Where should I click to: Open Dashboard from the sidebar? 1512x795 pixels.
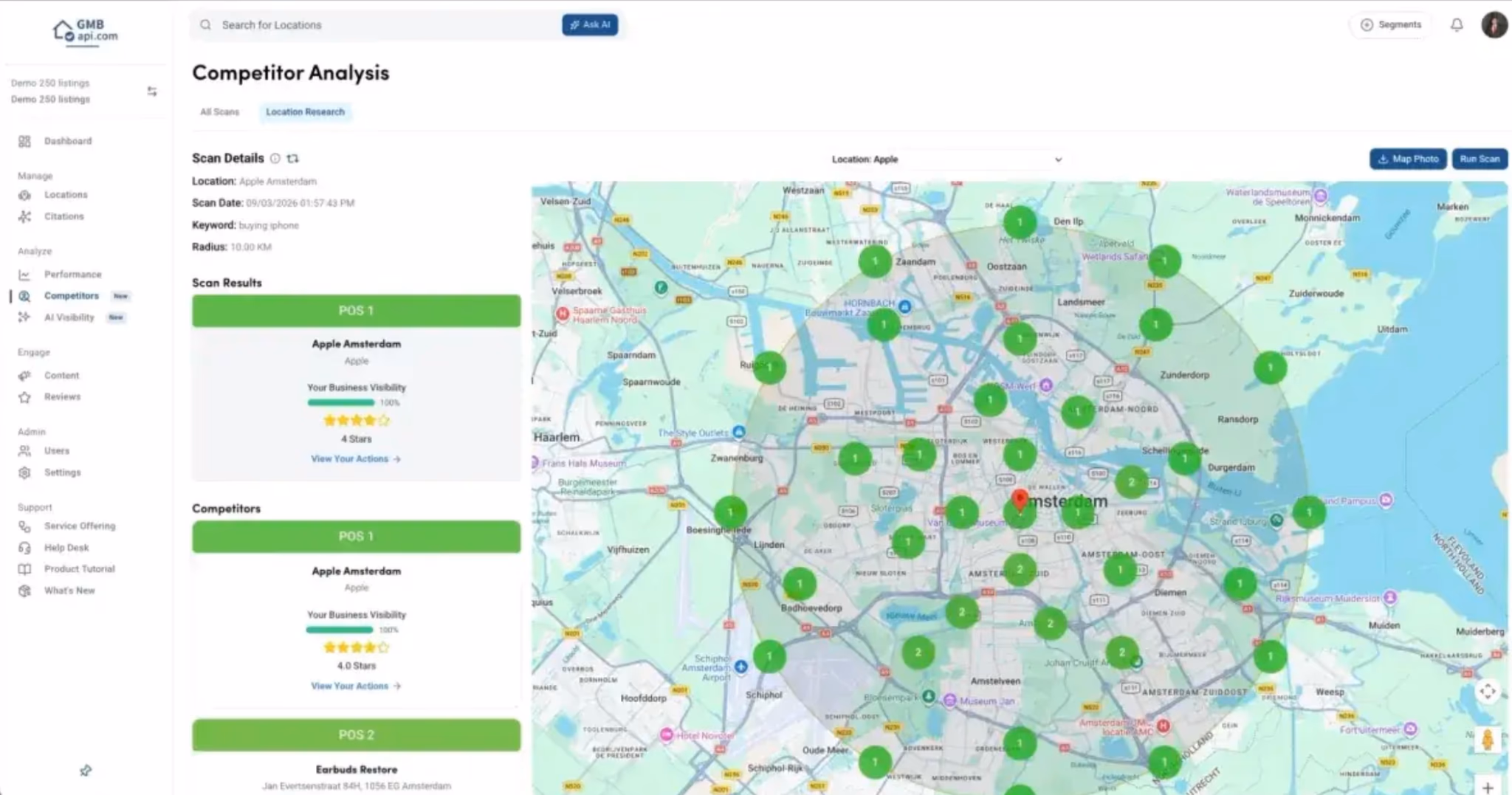[68, 141]
